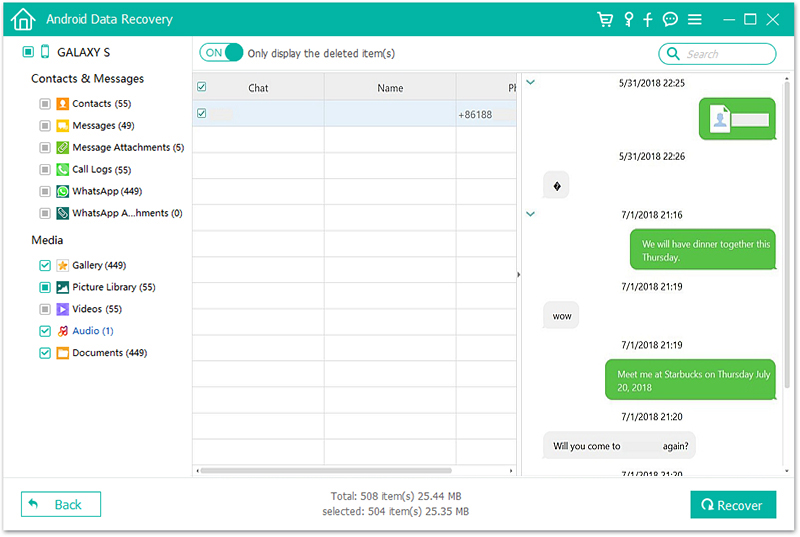The width and height of the screenshot is (800, 537).
Task: Click the register key icon
Action: (629, 19)
